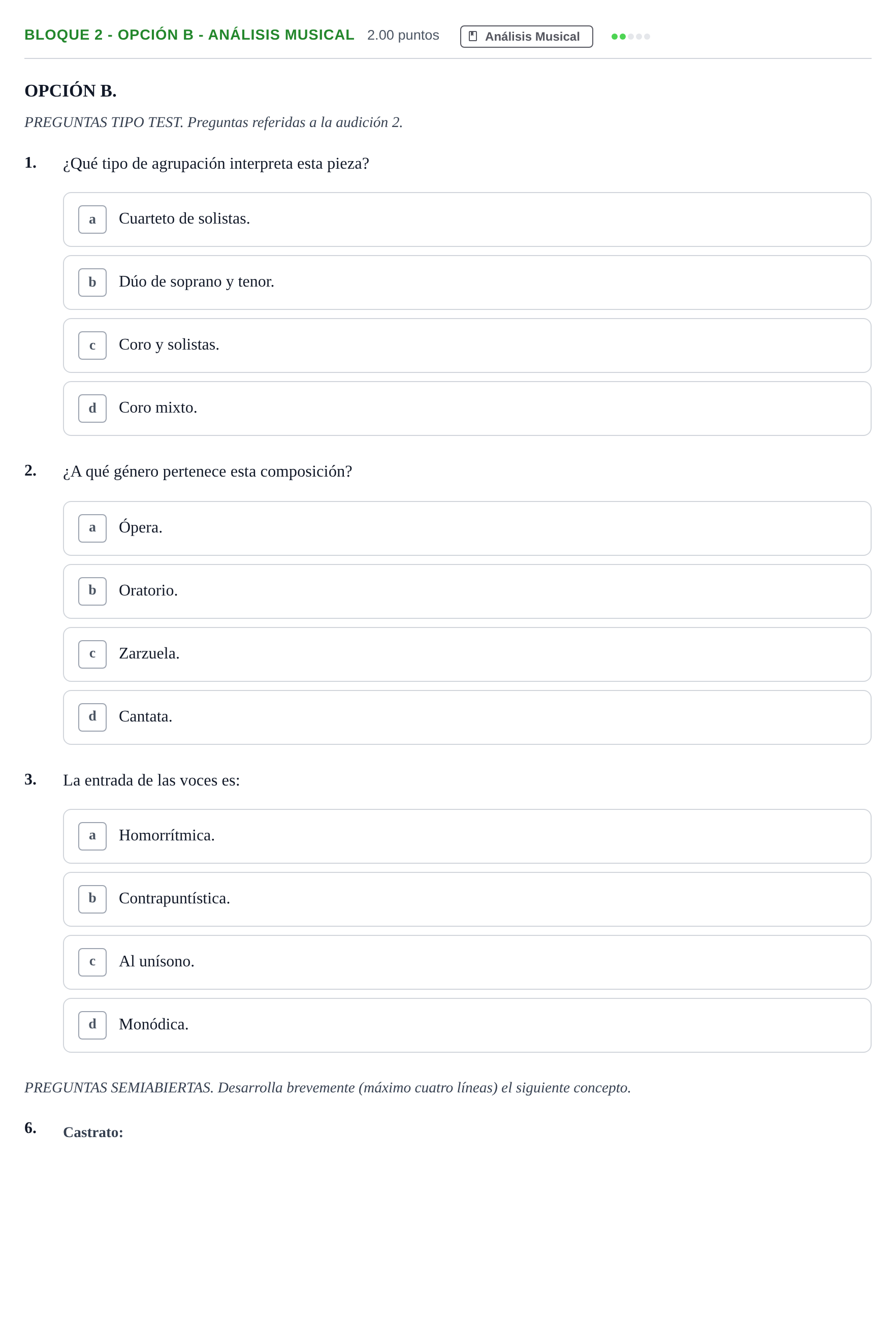Select letter a box for Cuarteto de solistas
896x1320 pixels.
point(92,219)
